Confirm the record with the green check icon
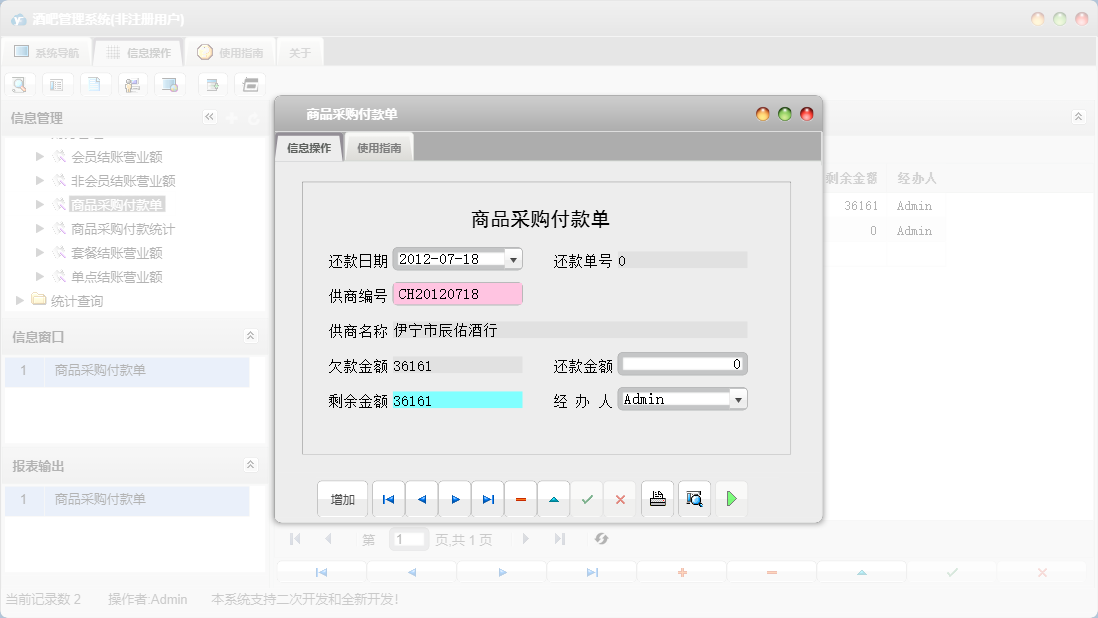1098x618 pixels. point(587,499)
